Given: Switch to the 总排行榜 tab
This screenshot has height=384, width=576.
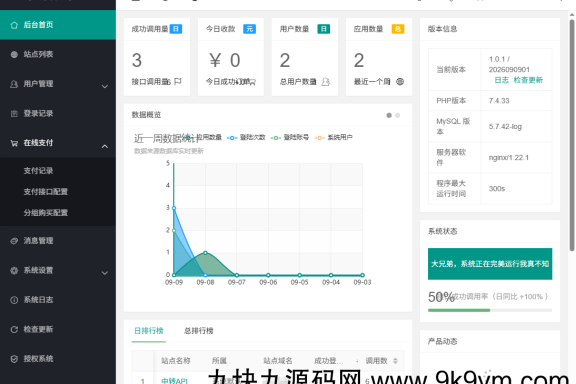Looking at the screenshot, I should coord(198,331).
